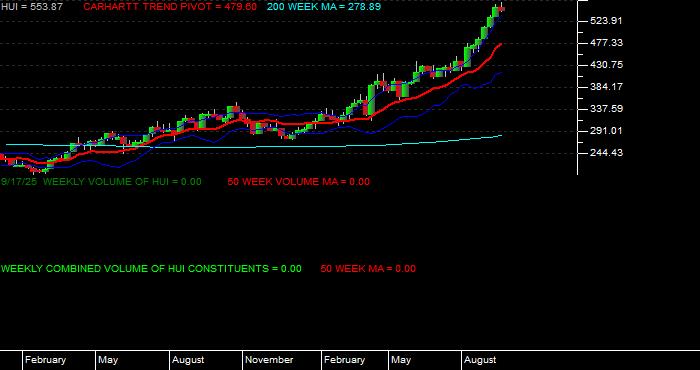Select the CARHARTT TREND PIVOT = 479.60 label
Image resolution: width=700 pixels, height=370 pixels.
pos(170,7)
